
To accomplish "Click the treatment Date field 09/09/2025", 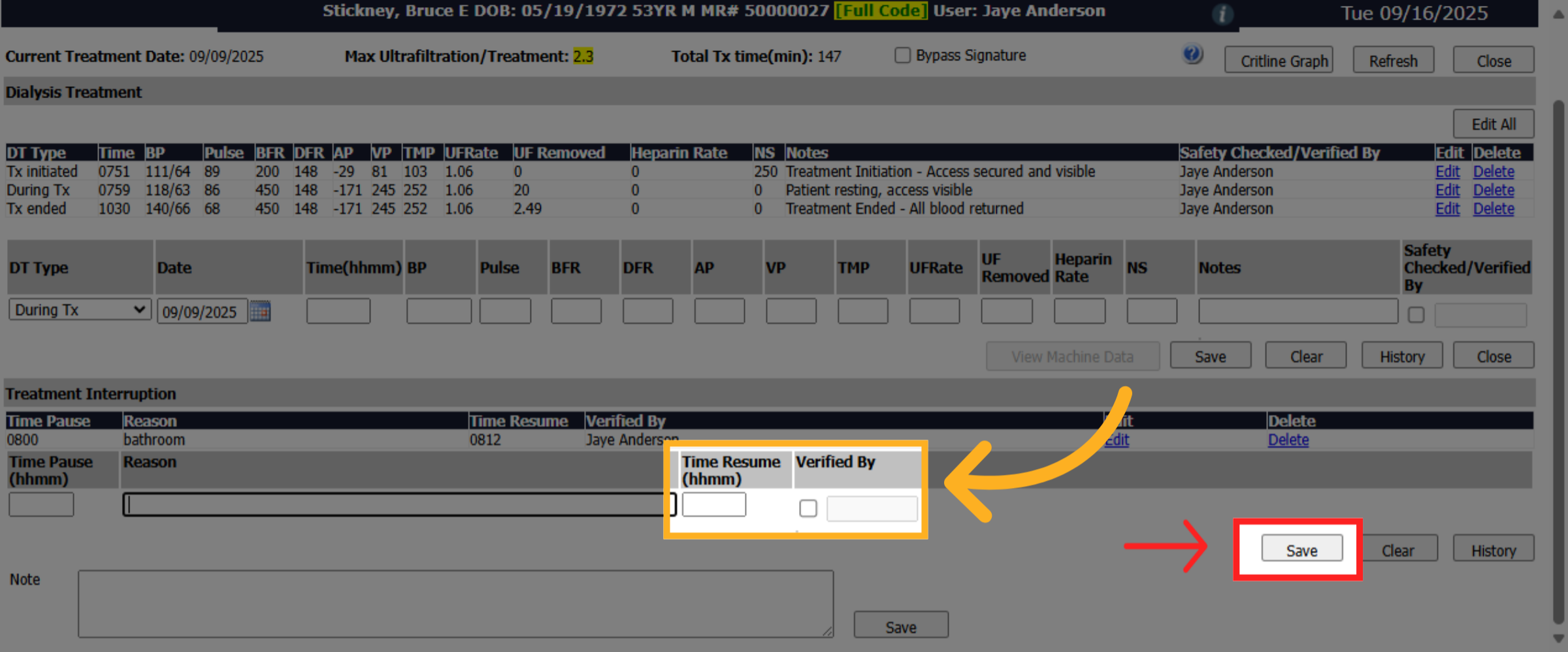I will coord(202,311).
